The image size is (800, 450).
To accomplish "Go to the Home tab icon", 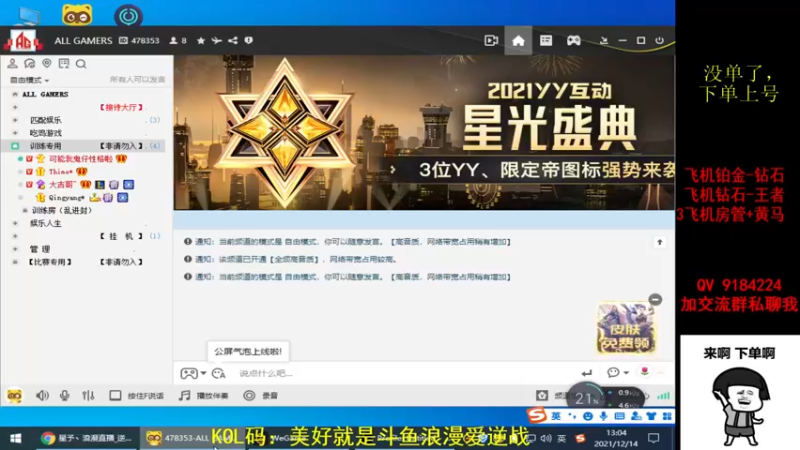I will (518, 40).
